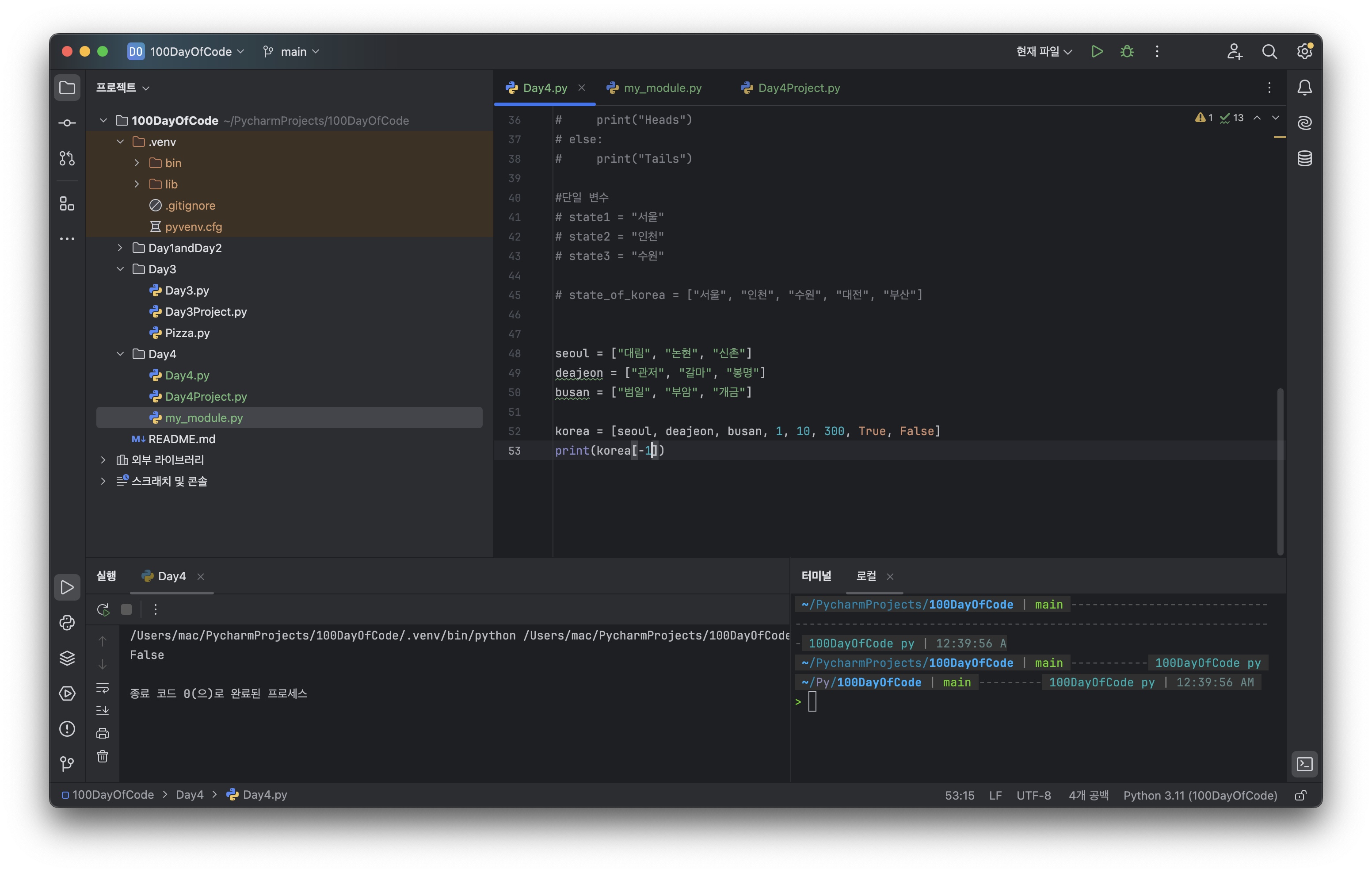The image size is (1372, 873).
Task: Click the Rerun icon in Run panel
Action: (103, 609)
